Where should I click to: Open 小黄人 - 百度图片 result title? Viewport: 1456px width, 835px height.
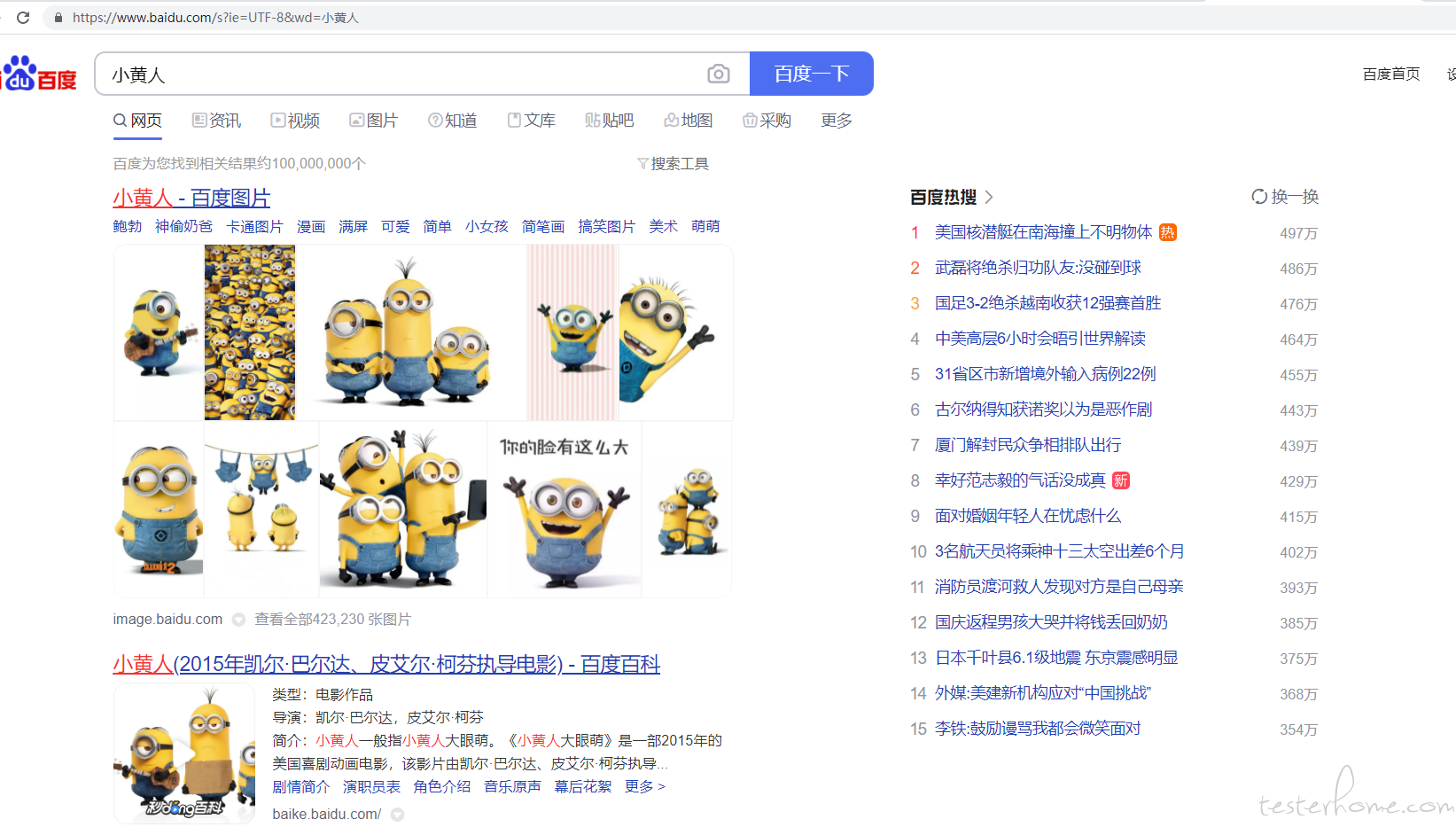191,198
